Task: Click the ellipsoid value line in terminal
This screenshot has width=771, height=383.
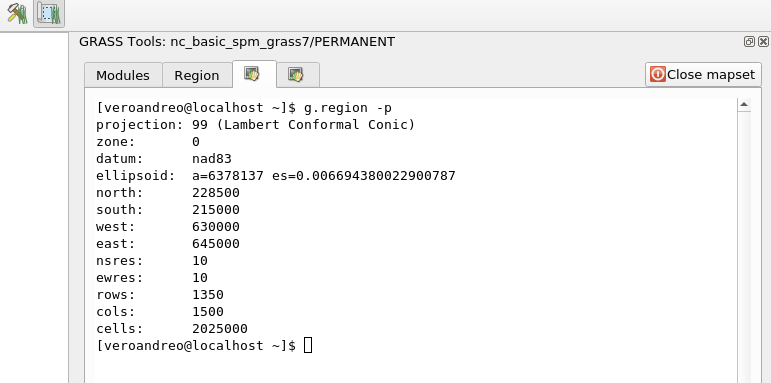Action: [x=276, y=176]
